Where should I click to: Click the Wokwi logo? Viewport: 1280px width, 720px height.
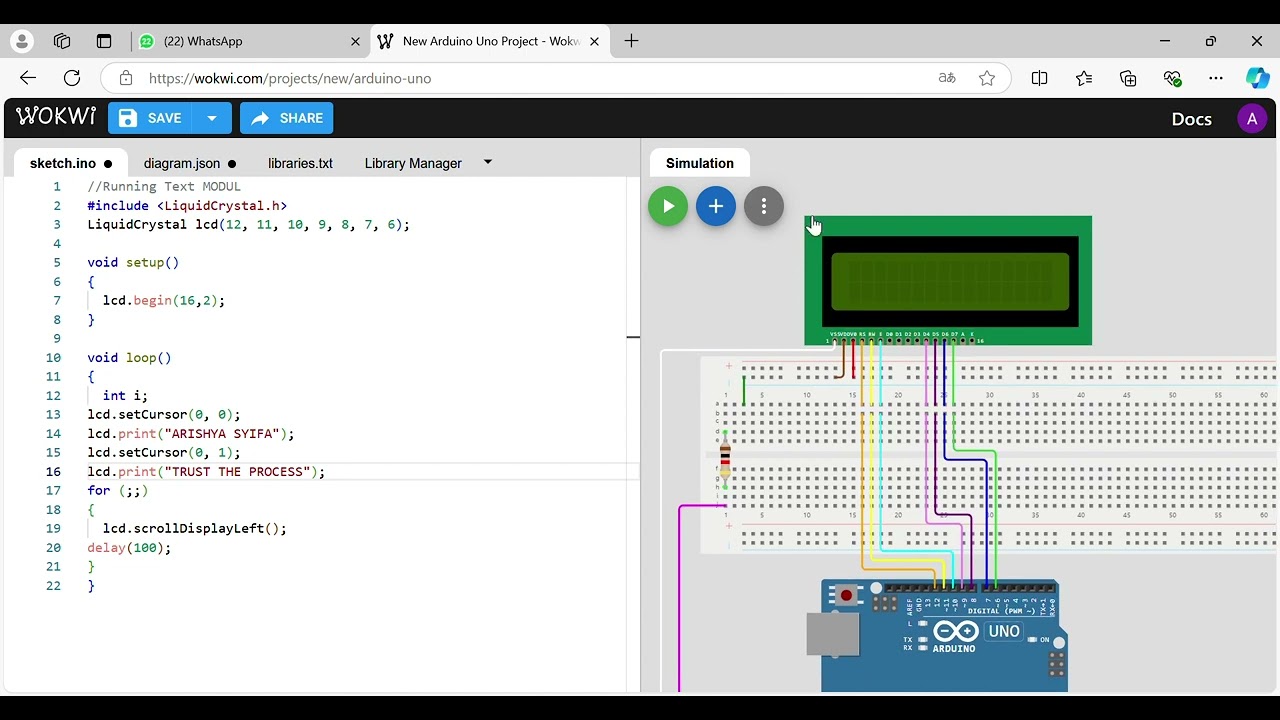[56, 117]
